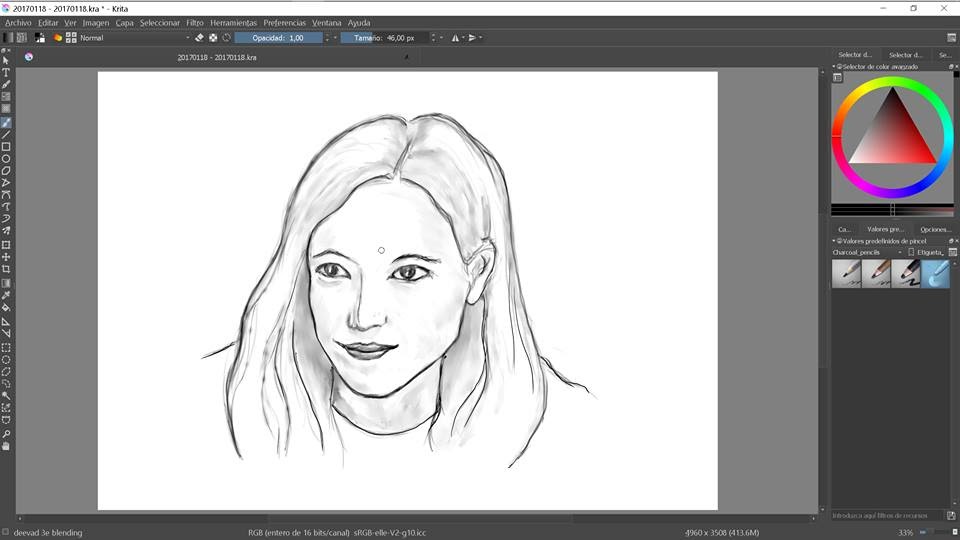Image resolution: width=960 pixels, height=540 pixels.
Task: Toggle preserve alpha
Action: [213, 38]
